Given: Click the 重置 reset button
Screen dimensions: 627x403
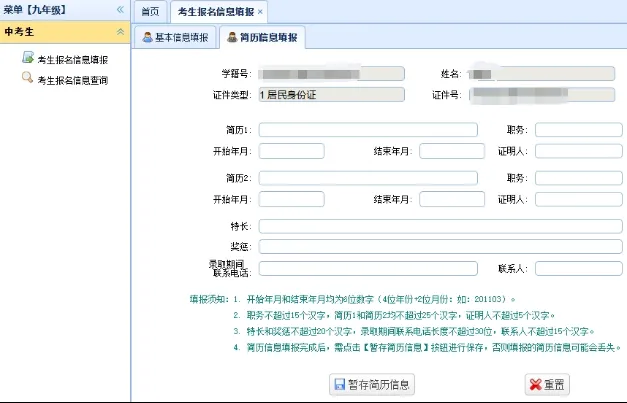Looking at the screenshot, I should click(547, 384).
